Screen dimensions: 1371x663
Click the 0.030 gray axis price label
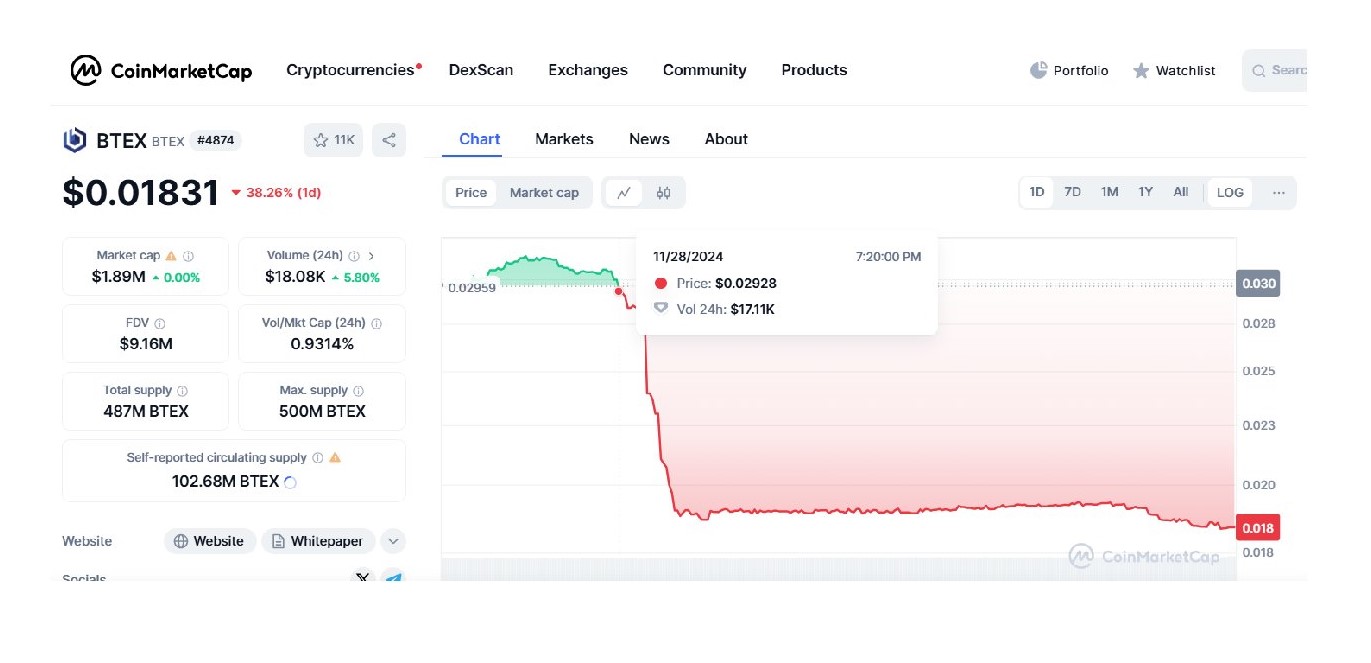1258,283
